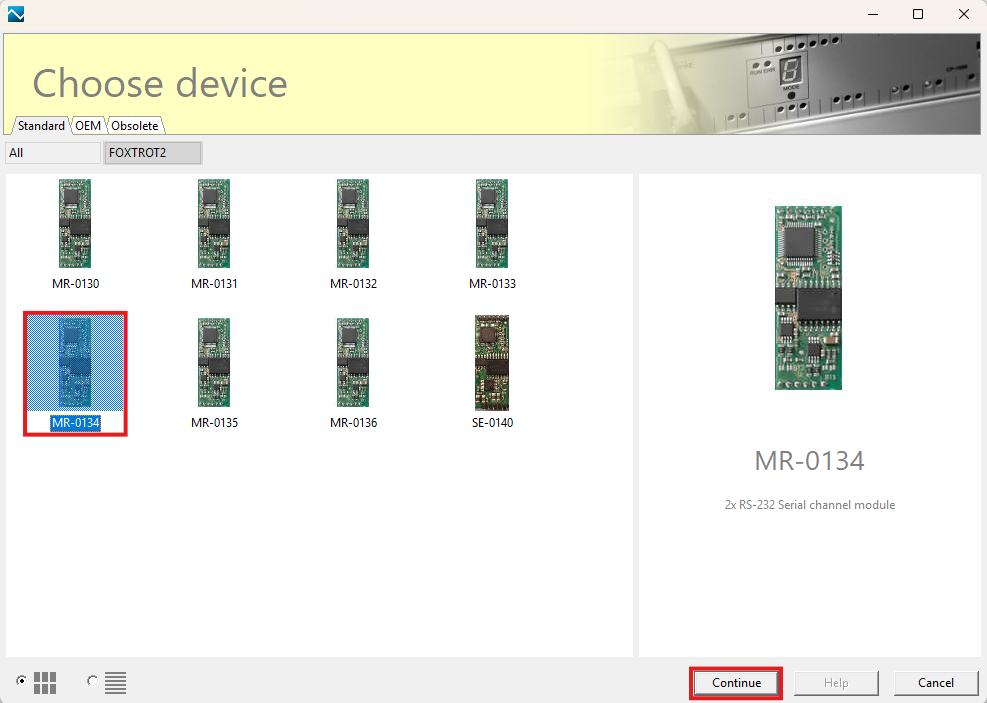Click the list view lines icon

click(116, 683)
